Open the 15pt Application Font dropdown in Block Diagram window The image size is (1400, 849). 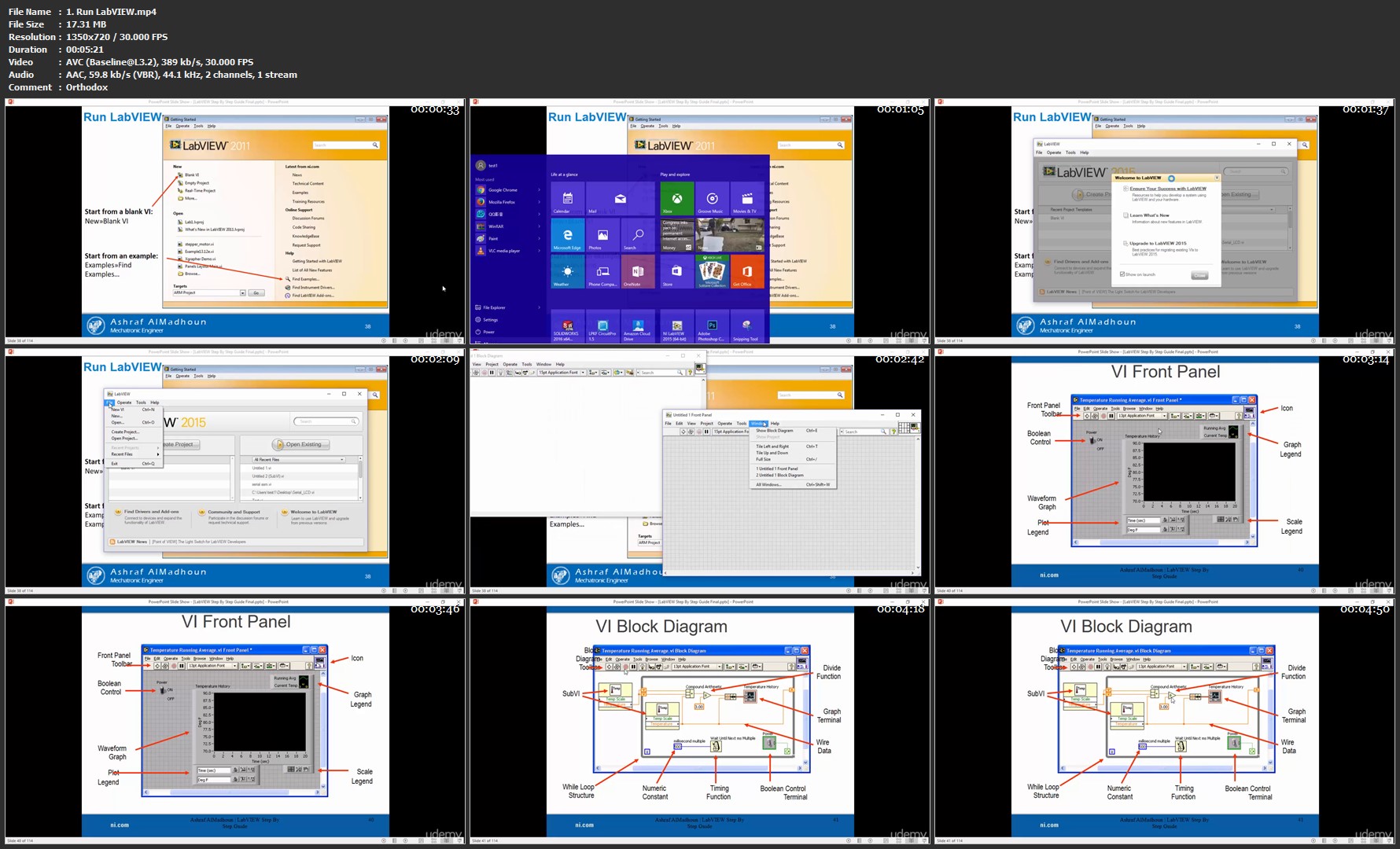tap(562, 373)
